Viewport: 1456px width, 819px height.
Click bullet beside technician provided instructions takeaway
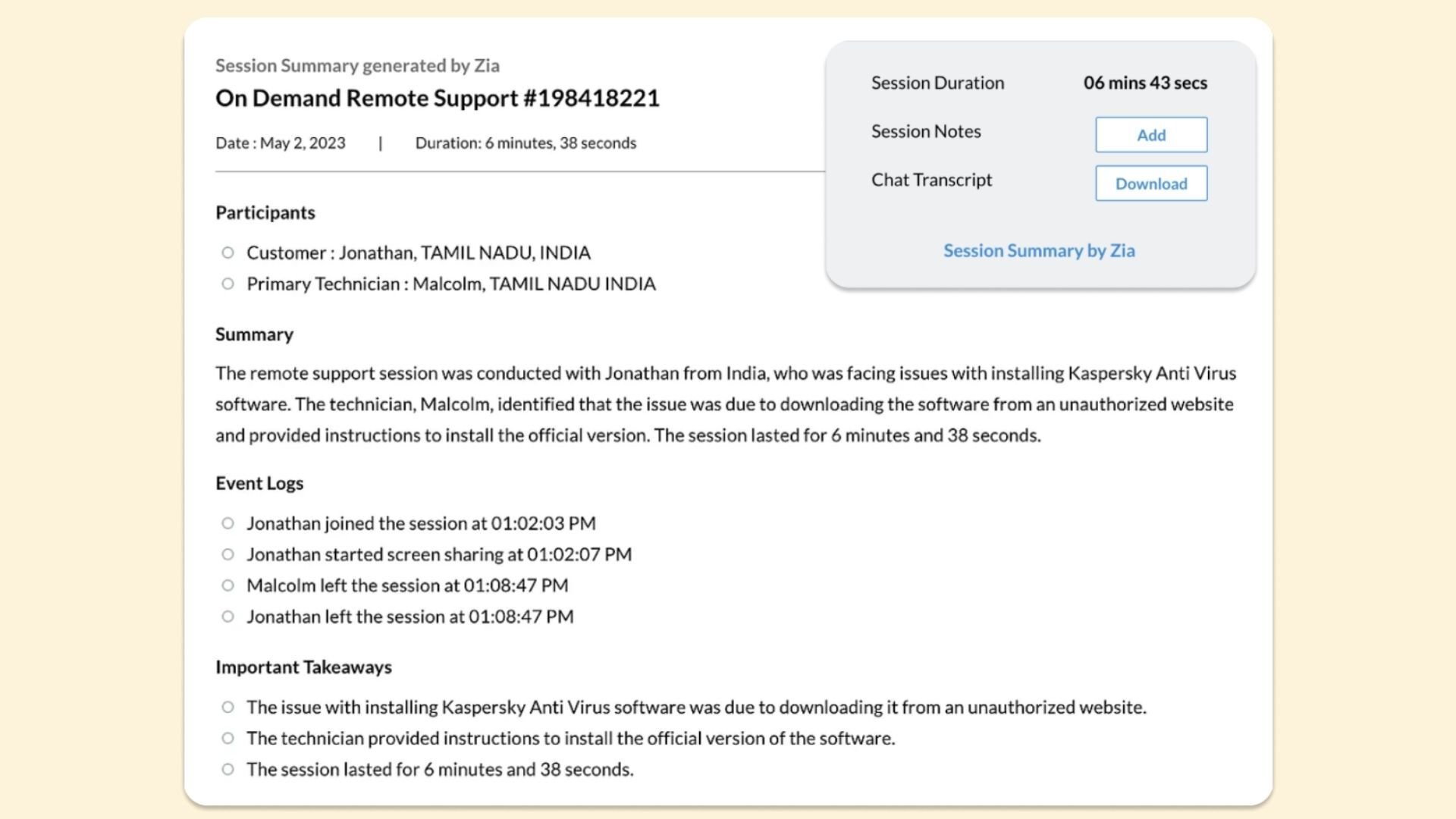[227, 739]
